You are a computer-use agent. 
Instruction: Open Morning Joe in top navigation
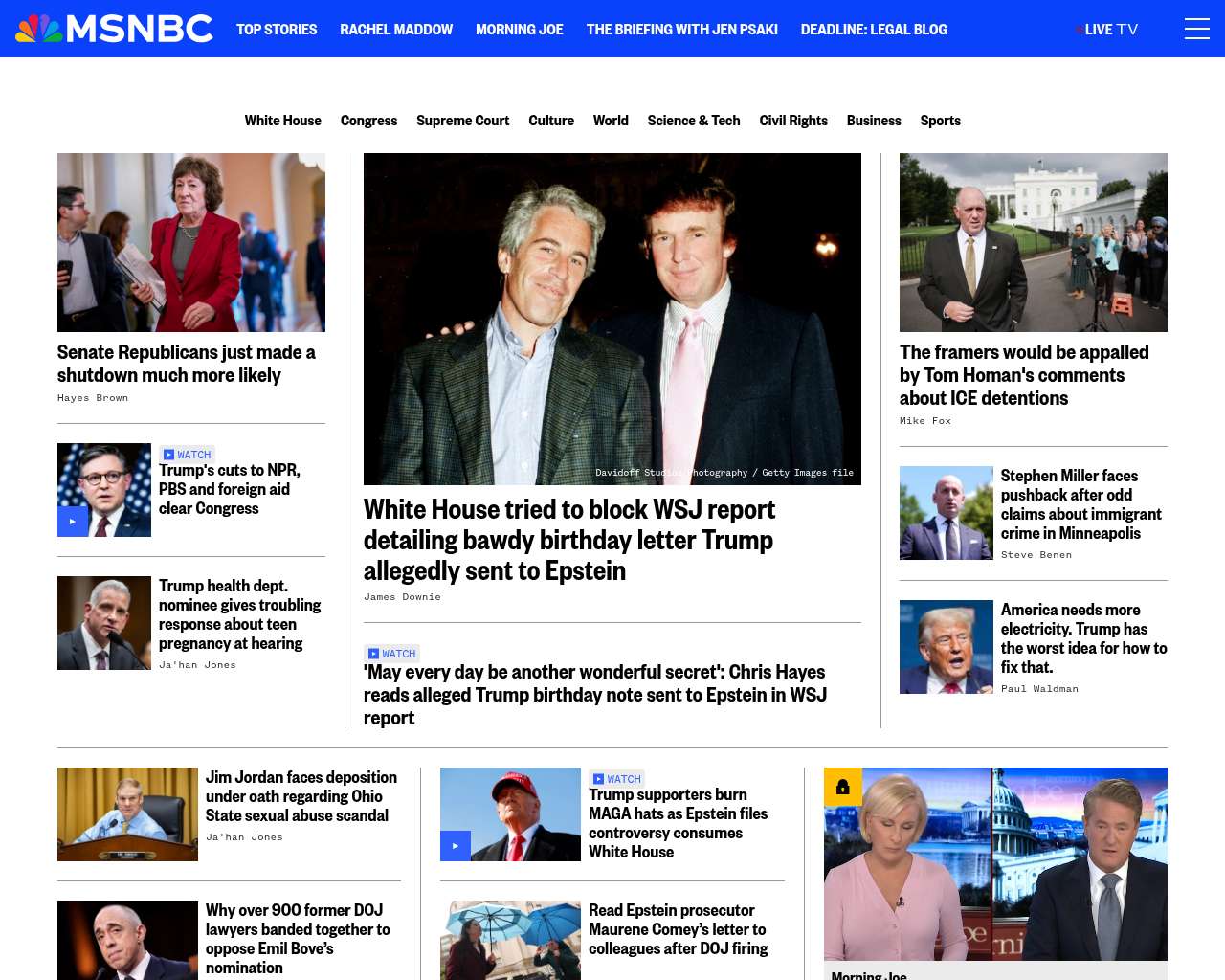(x=520, y=30)
